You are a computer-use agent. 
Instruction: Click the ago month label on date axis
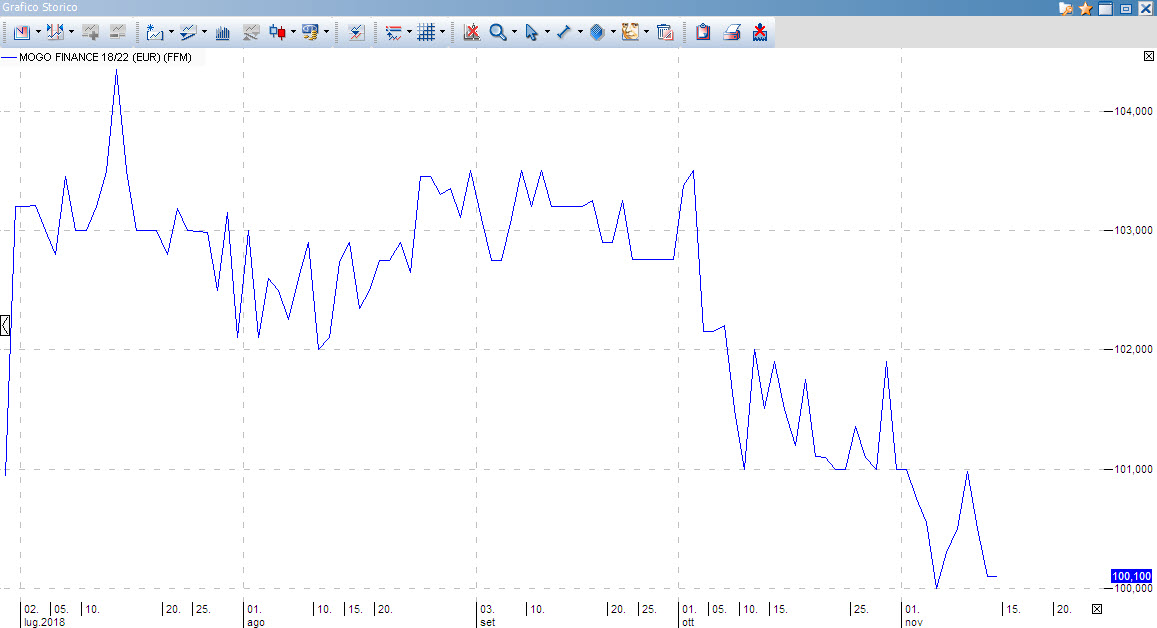[x=255, y=622]
